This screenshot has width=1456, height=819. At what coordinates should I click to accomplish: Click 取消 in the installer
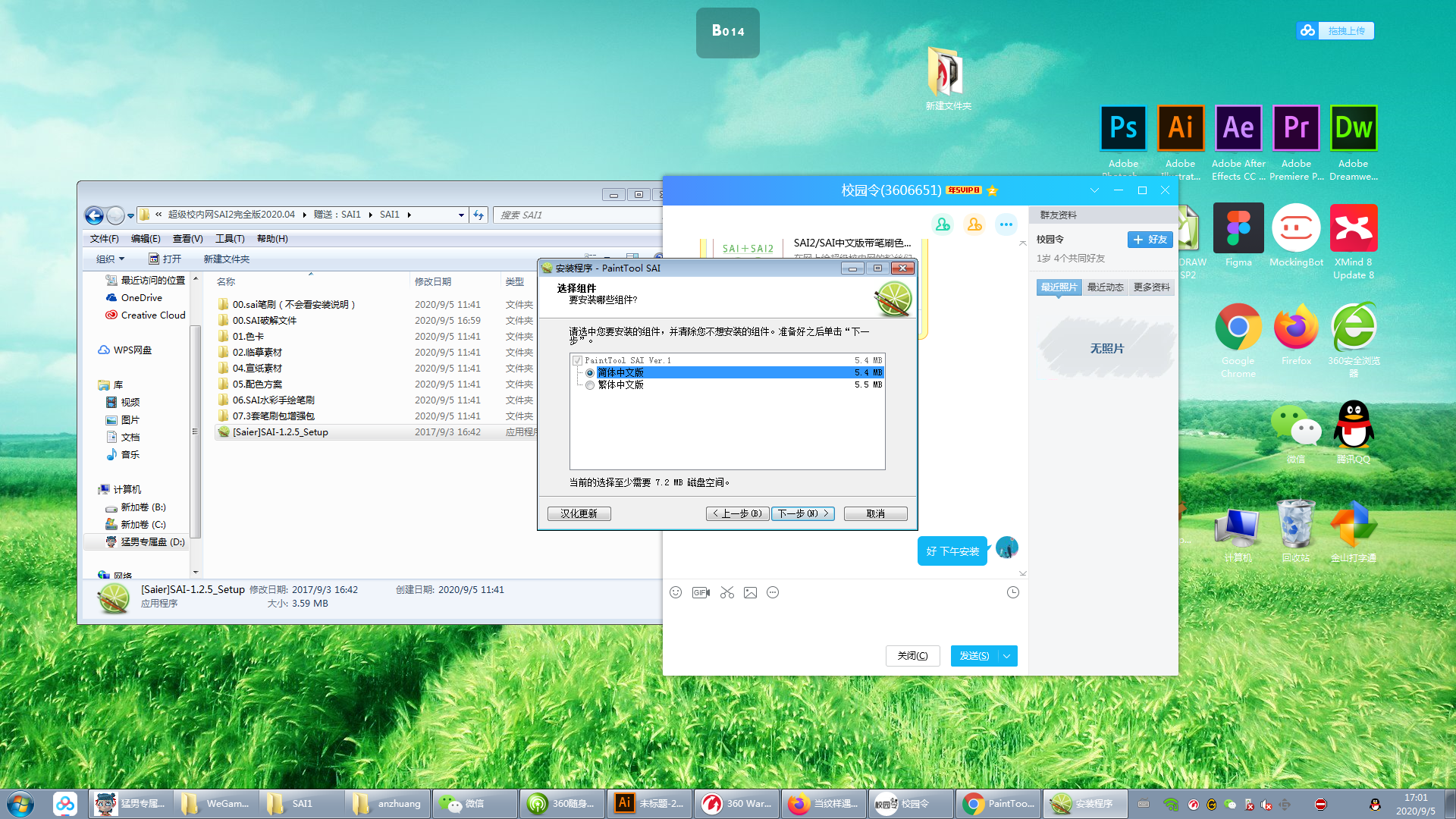pos(875,514)
